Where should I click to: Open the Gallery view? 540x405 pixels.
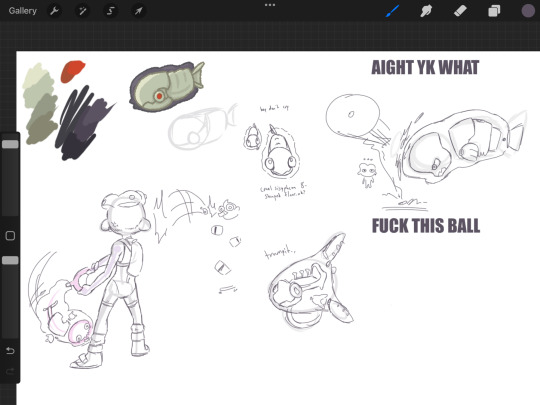[x=23, y=11]
